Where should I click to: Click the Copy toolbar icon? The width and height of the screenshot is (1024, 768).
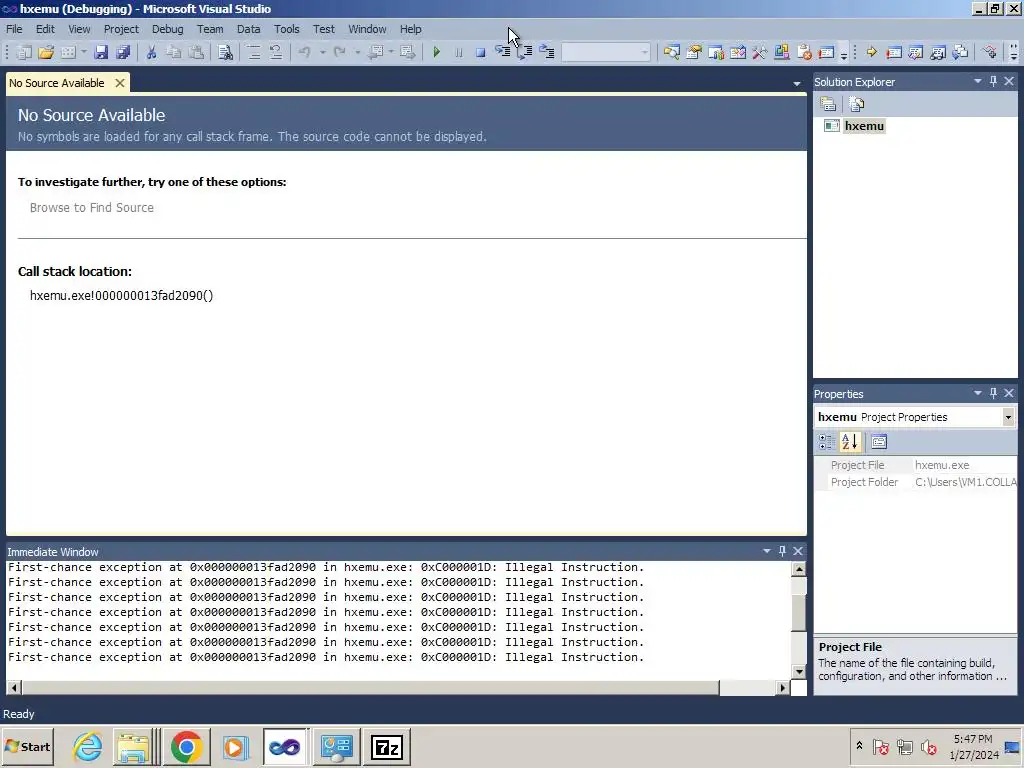coord(174,52)
